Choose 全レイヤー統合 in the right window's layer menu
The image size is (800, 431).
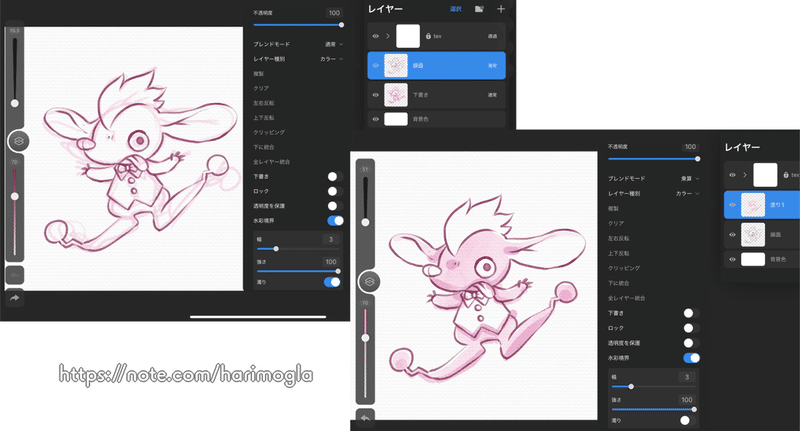click(x=626, y=298)
